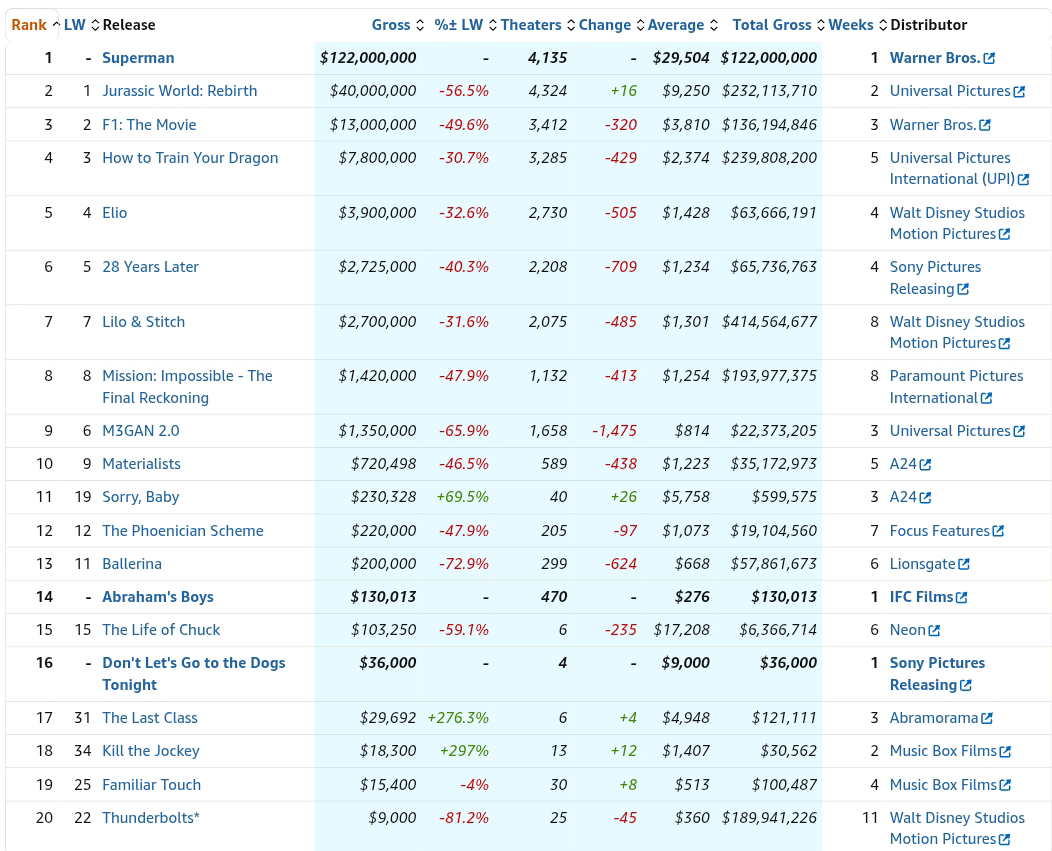The image size is (1052, 851).
Task: Sort by %± LW column header
Action: pyautogui.click(x=465, y=25)
